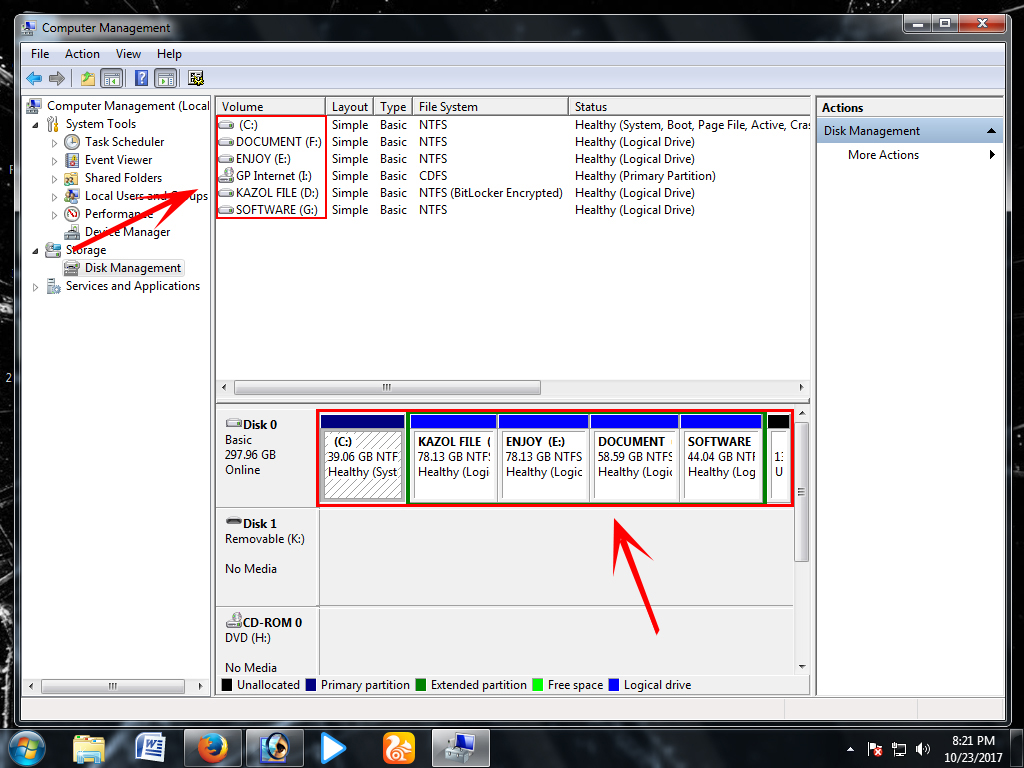Image resolution: width=1024 pixels, height=768 pixels.
Task: Select the Shared Folders icon in tree
Action: pos(72,178)
